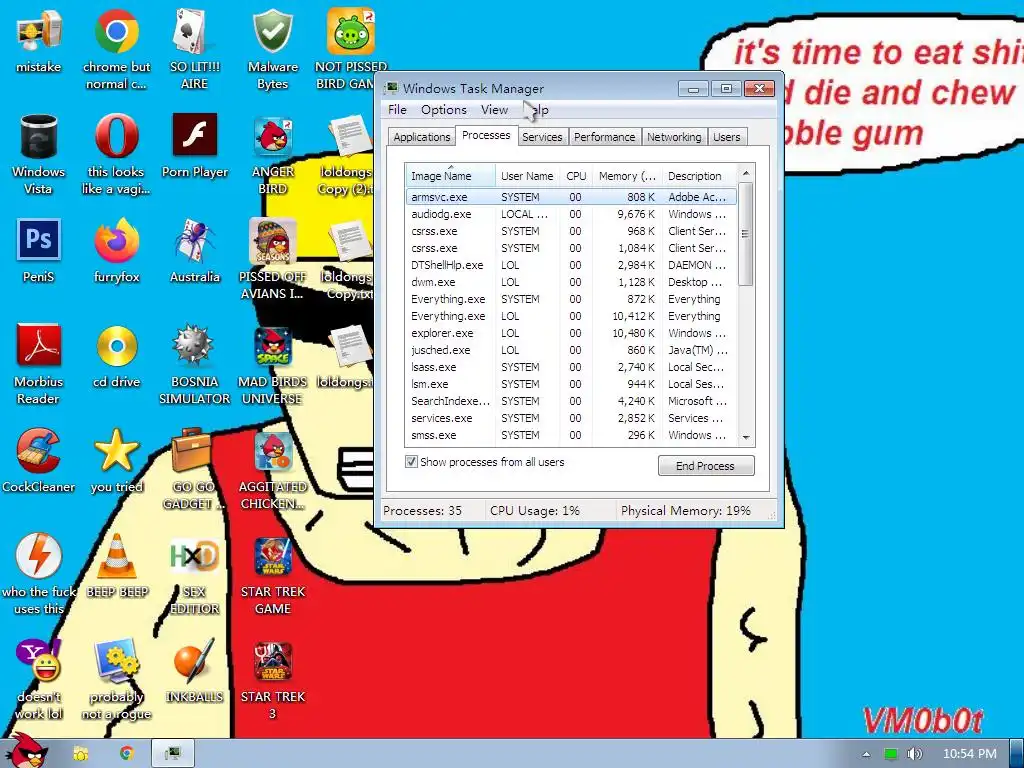
Task: Switch to the Users tab
Action: pos(726,136)
